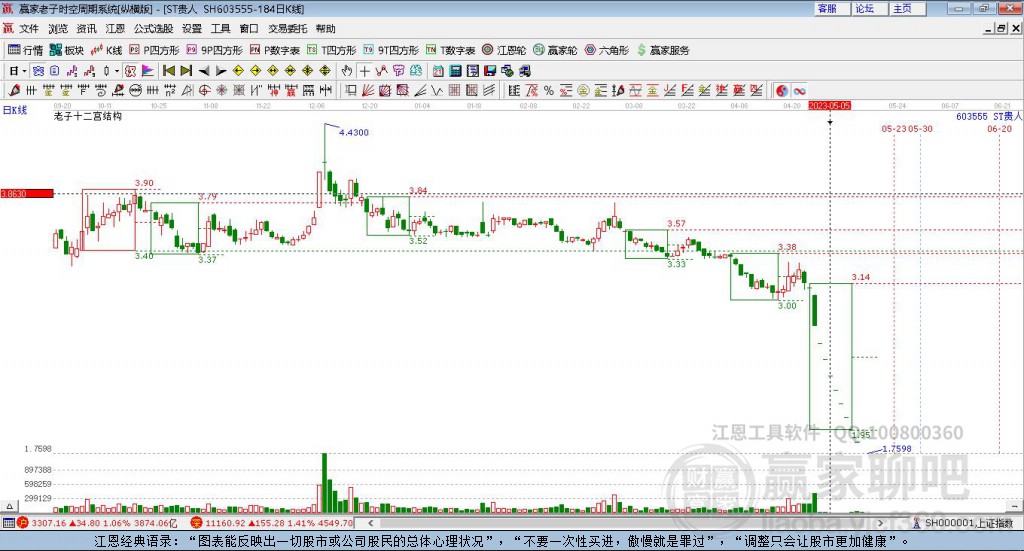Open the 资讯 menu
Image resolution: width=1024 pixels, height=551 pixels.
pos(86,29)
